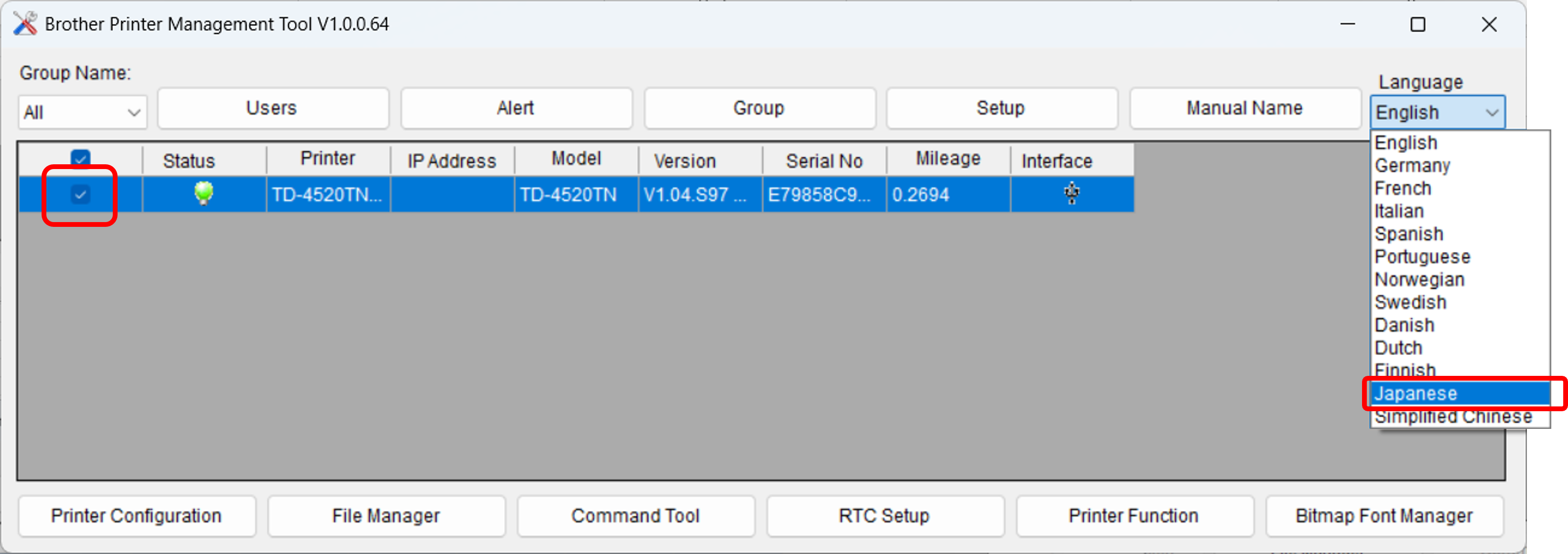Open the Bitmap Font Manager
This screenshot has width=1568, height=554.
pyautogui.click(x=1384, y=516)
